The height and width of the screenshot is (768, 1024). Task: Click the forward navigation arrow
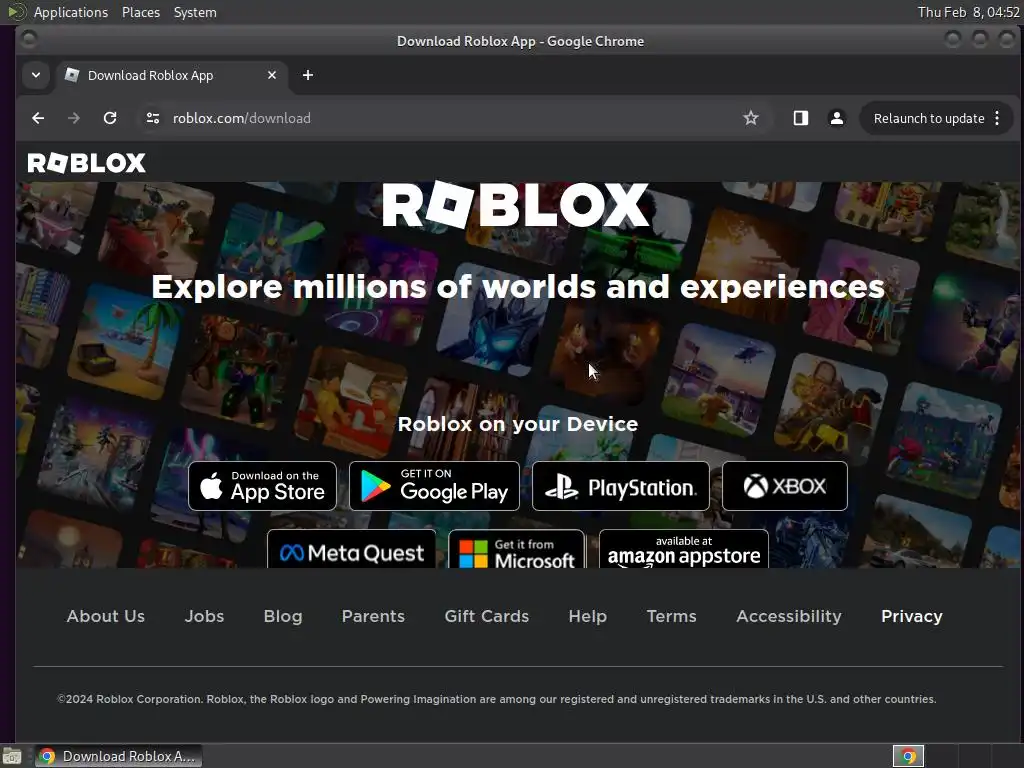[74, 118]
